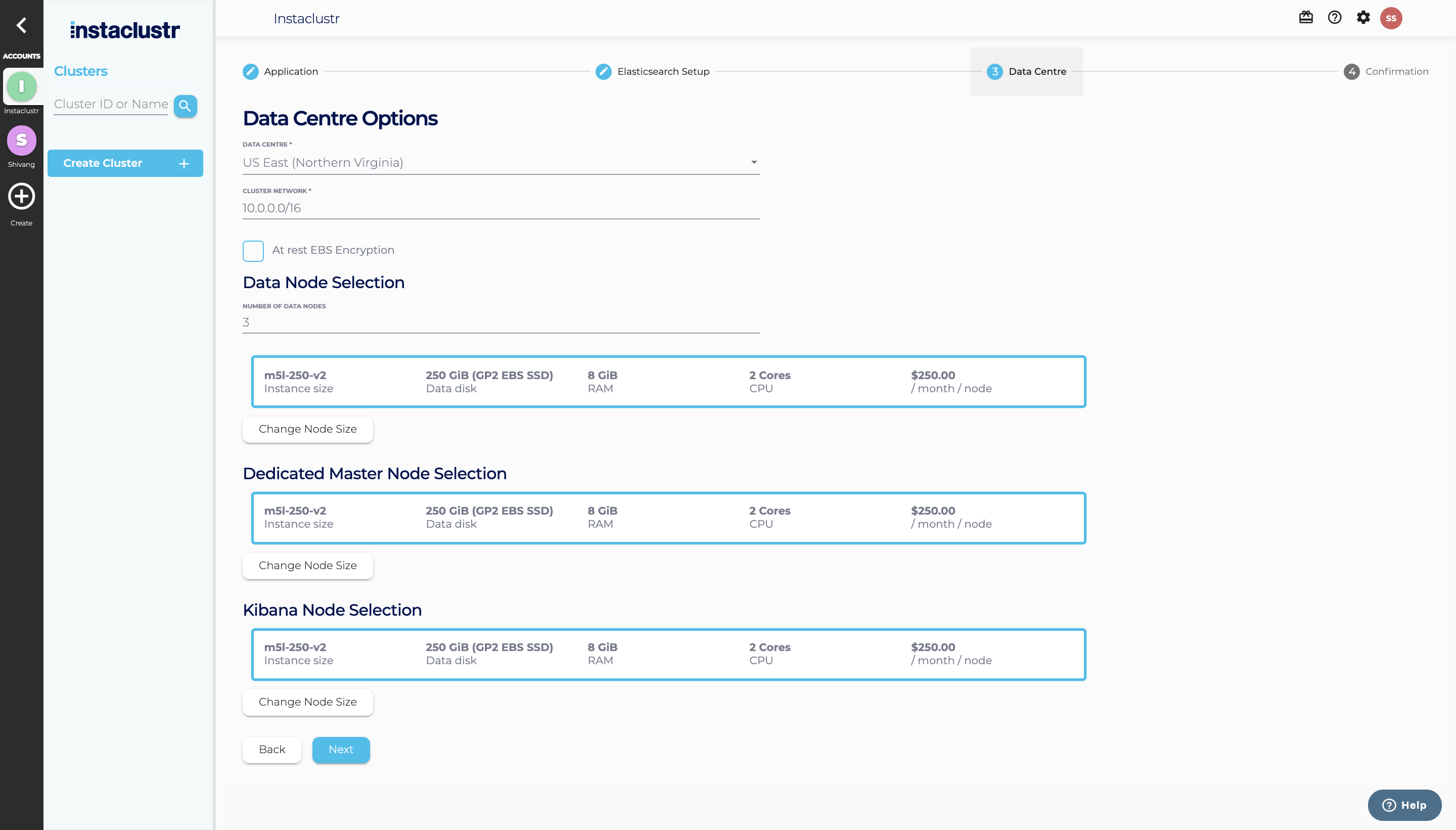This screenshot has width=1456, height=830.
Task: Click the back arrow in sidebar
Action: pos(22,25)
